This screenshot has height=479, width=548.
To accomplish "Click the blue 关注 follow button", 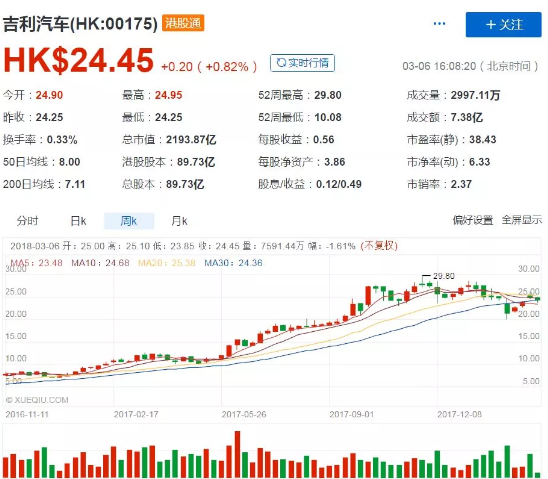I will pos(503,24).
